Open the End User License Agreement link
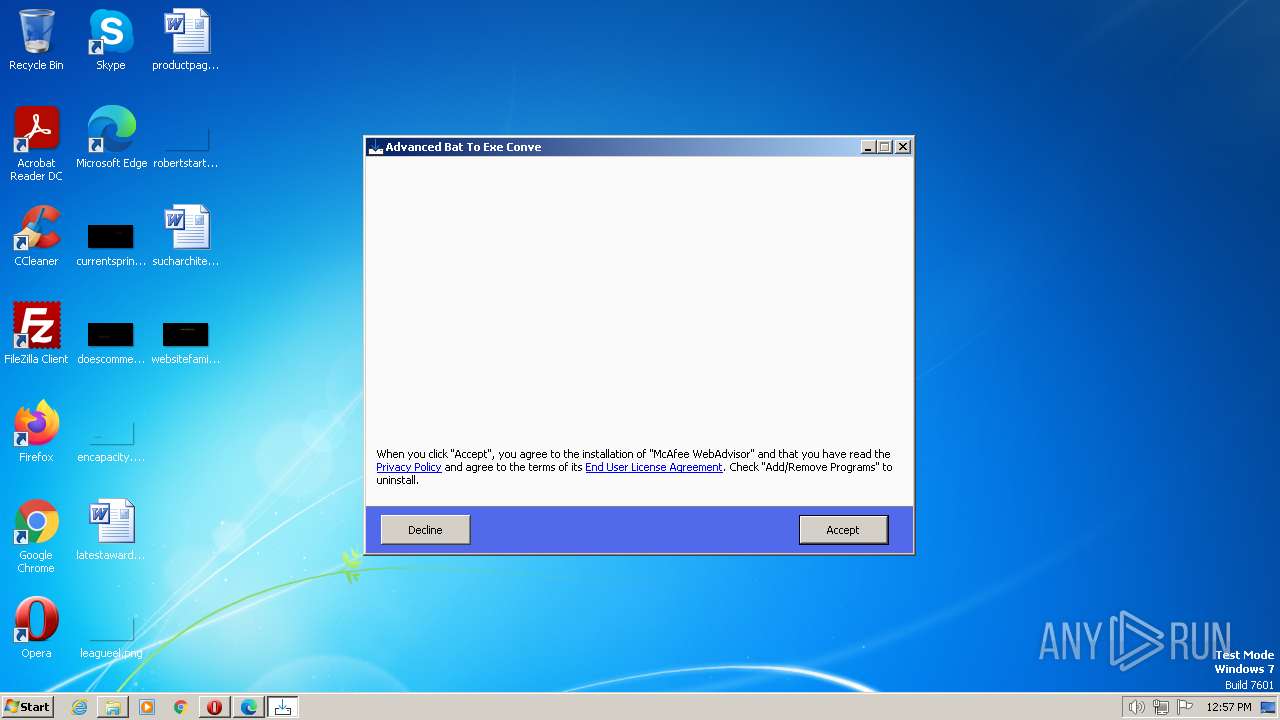1280x720 pixels. pyautogui.click(x=653, y=467)
